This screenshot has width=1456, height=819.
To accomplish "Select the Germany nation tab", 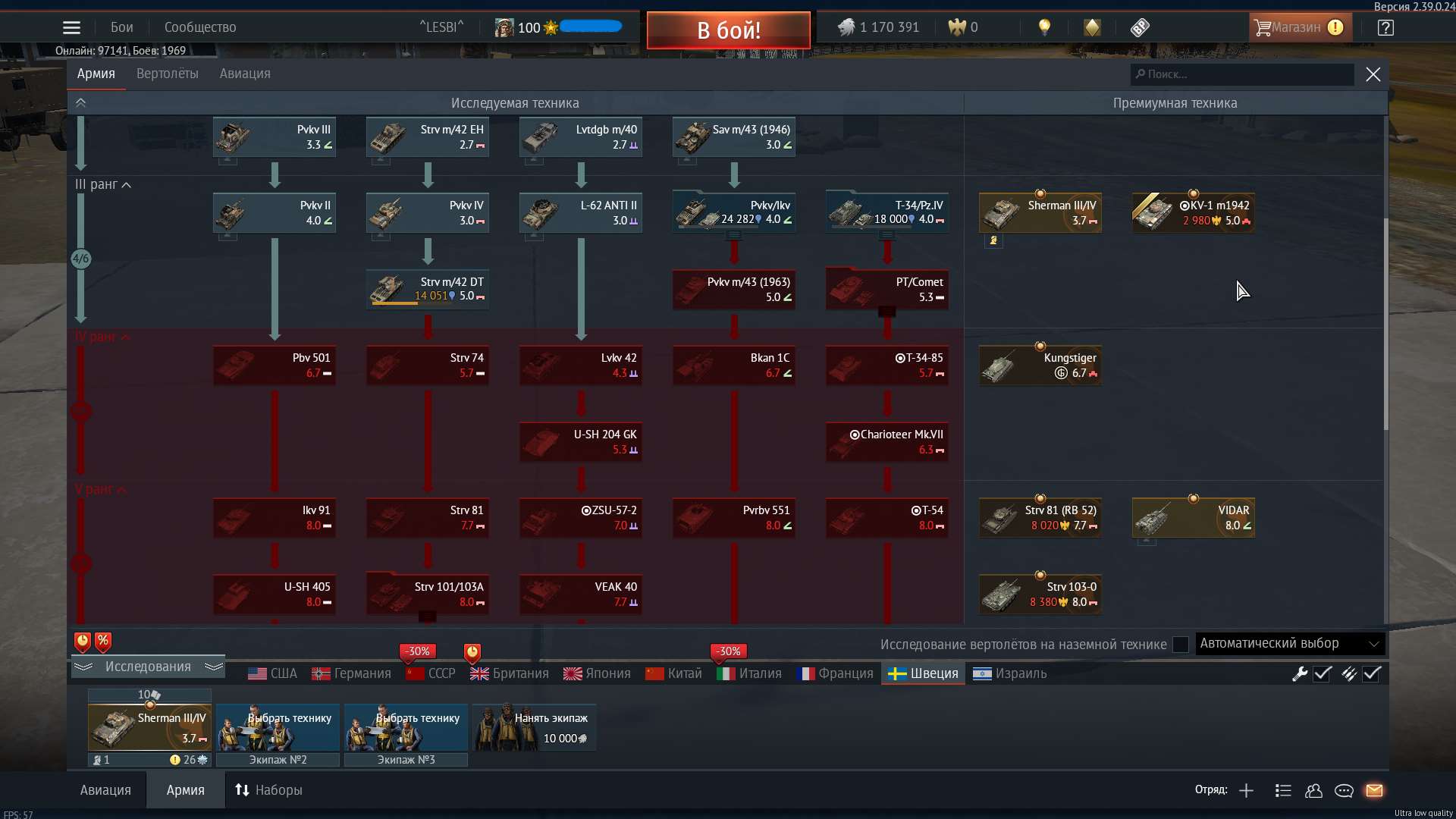I will pyautogui.click(x=352, y=673).
